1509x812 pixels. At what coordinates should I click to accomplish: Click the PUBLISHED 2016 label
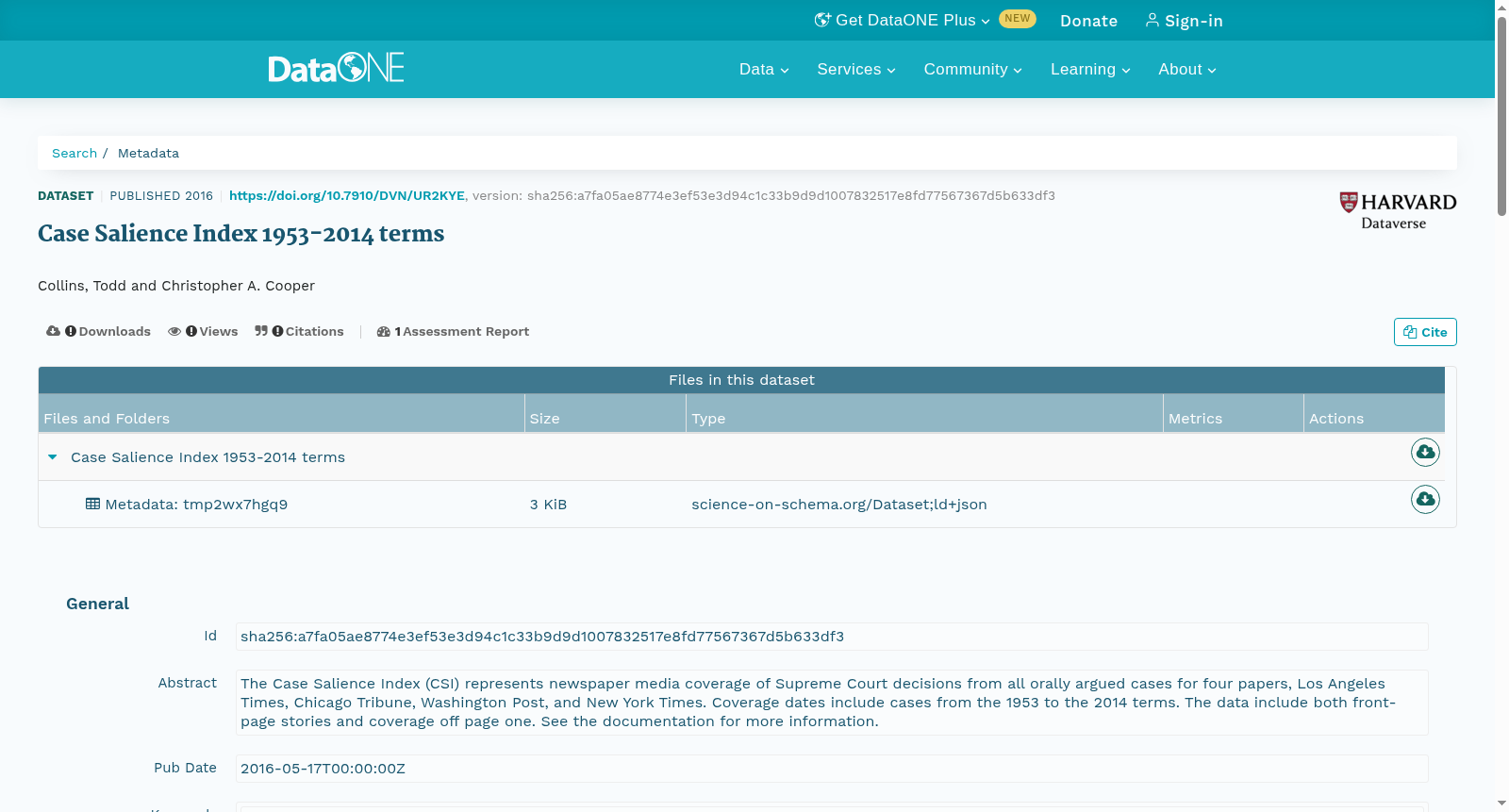(x=161, y=196)
